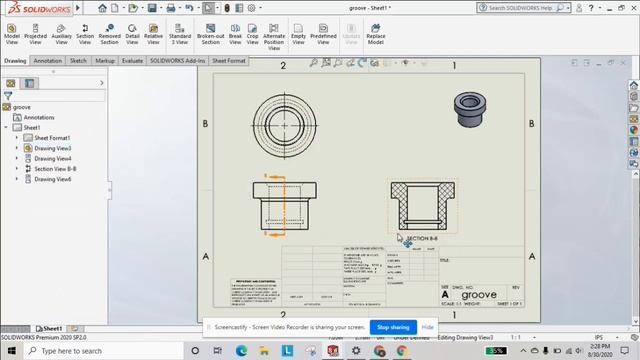Create a Detail View
The width and height of the screenshot is (640, 360).
[x=132, y=33]
